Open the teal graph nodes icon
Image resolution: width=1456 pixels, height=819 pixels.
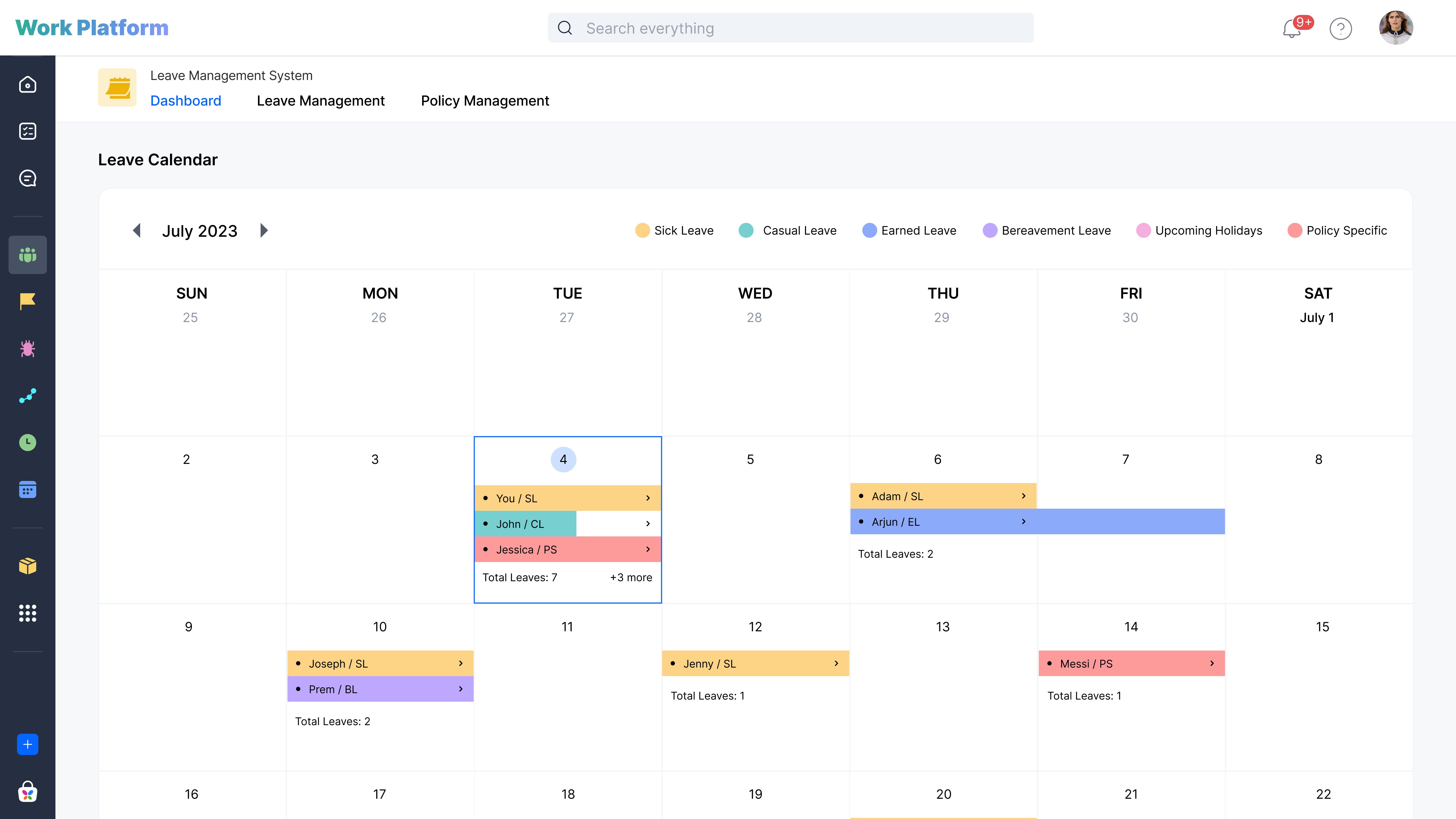pyautogui.click(x=27, y=395)
